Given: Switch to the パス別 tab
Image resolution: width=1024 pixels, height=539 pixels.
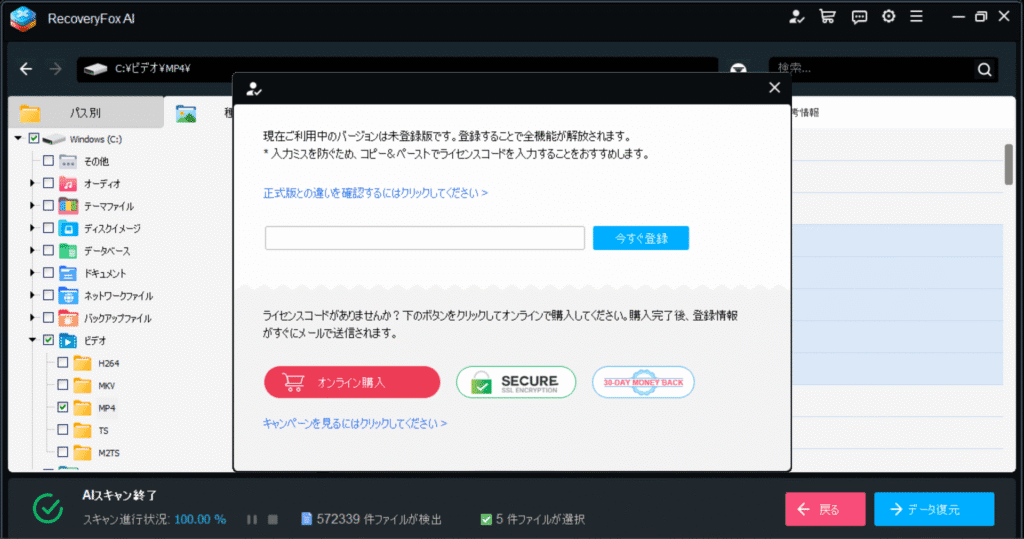Looking at the screenshot, I should click(x=86, y=112).
